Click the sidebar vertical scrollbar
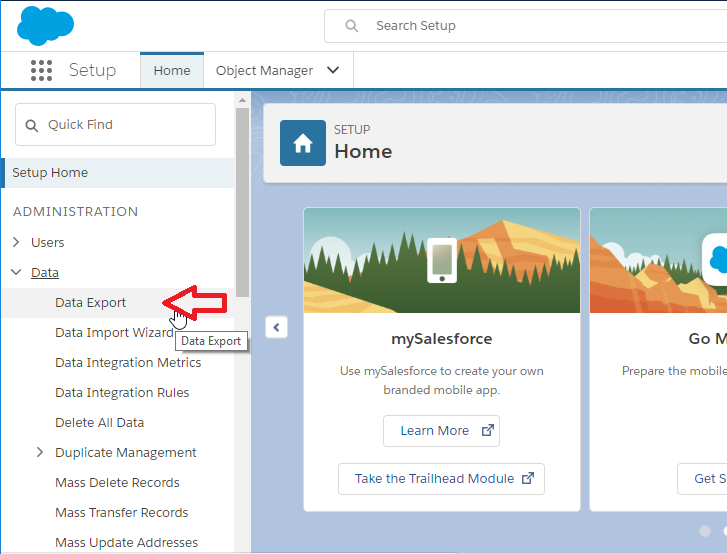This screenshot has width=727, height=554. tap(242, 200)
